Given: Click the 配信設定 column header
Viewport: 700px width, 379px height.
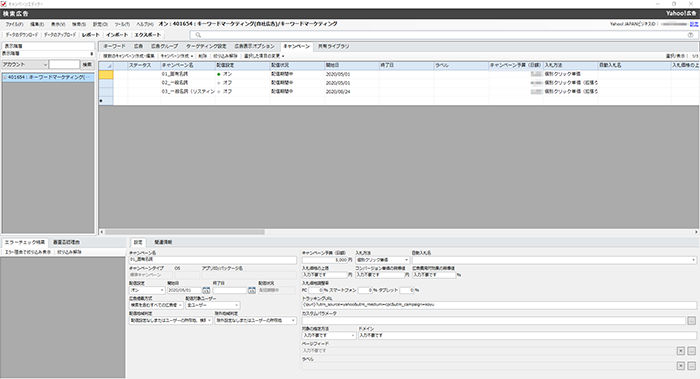Looking at the screenshot, I should (x=242, y=66).
